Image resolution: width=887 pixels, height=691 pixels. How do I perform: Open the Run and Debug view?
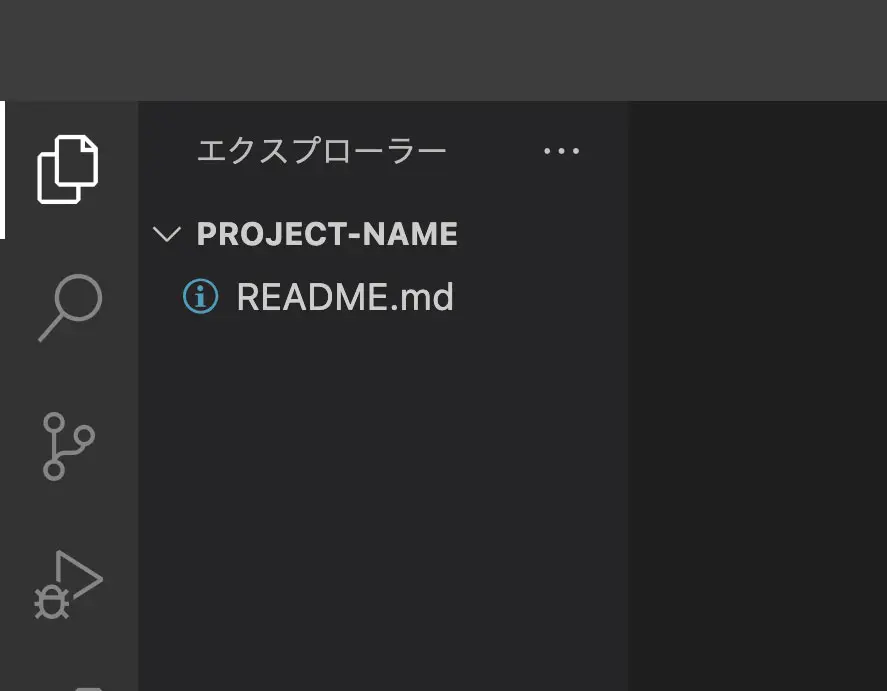[68, 584]
